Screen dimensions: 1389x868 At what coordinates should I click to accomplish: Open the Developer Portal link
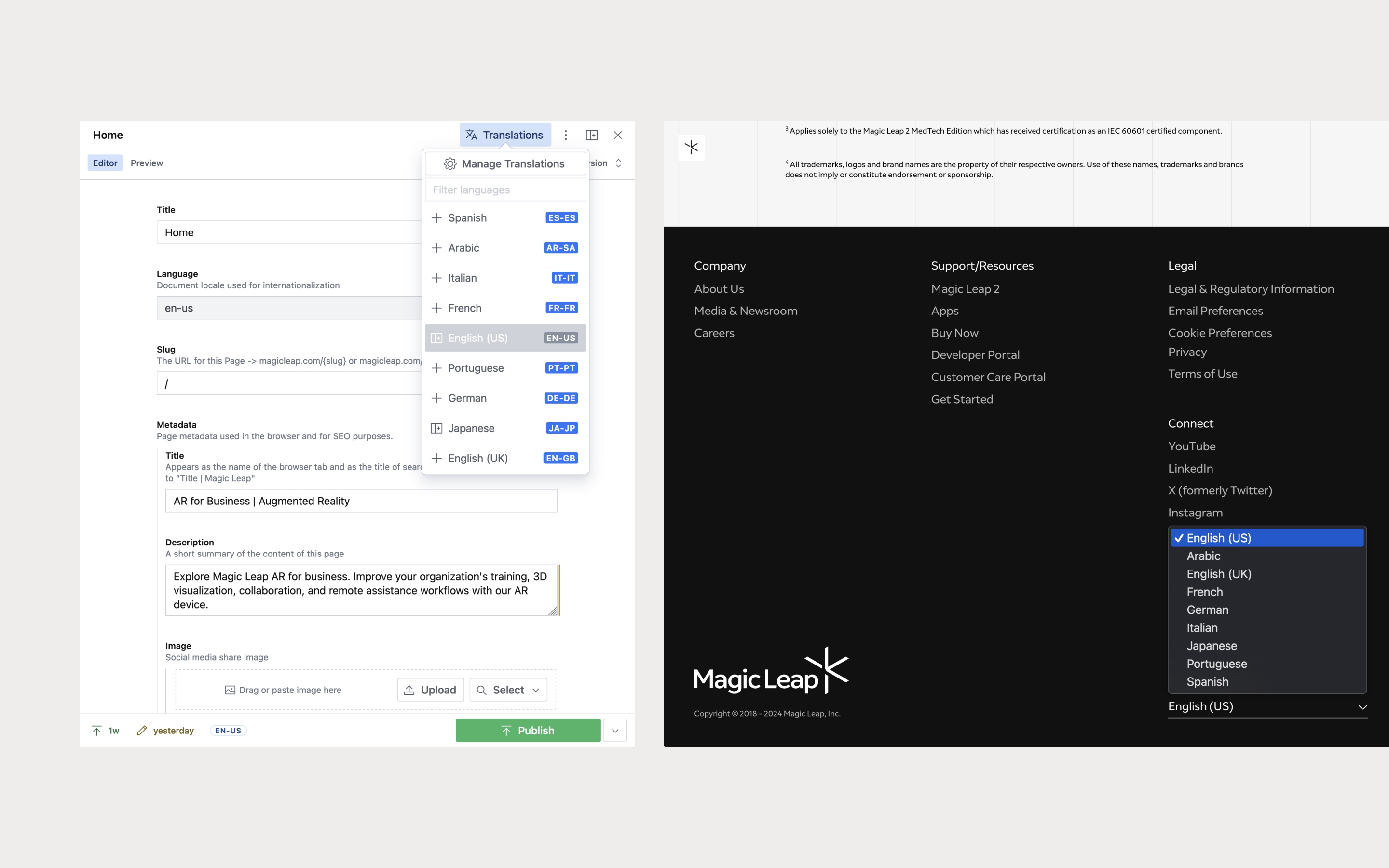click(x=975, y=355)
